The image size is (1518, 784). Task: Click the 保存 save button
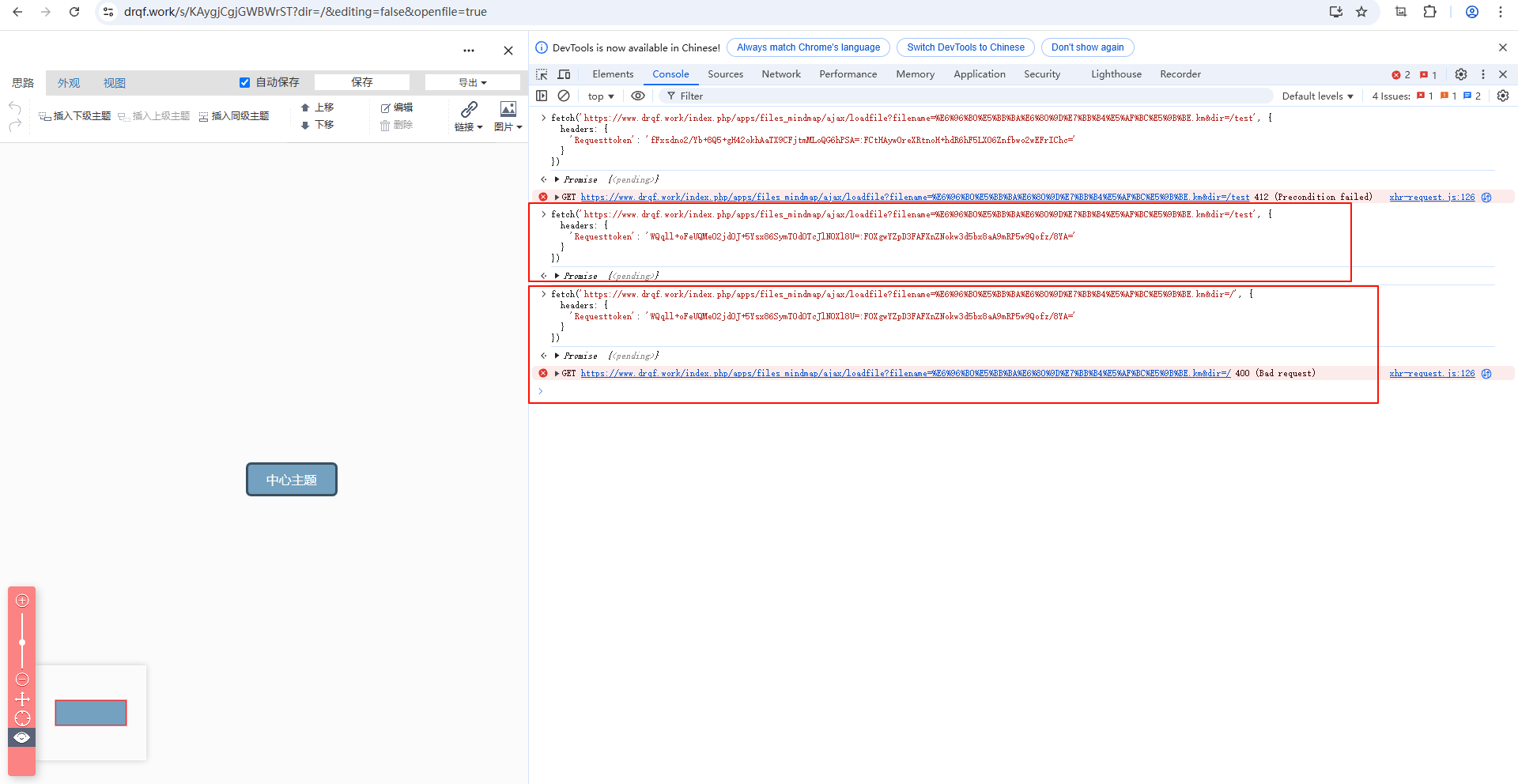362,82
